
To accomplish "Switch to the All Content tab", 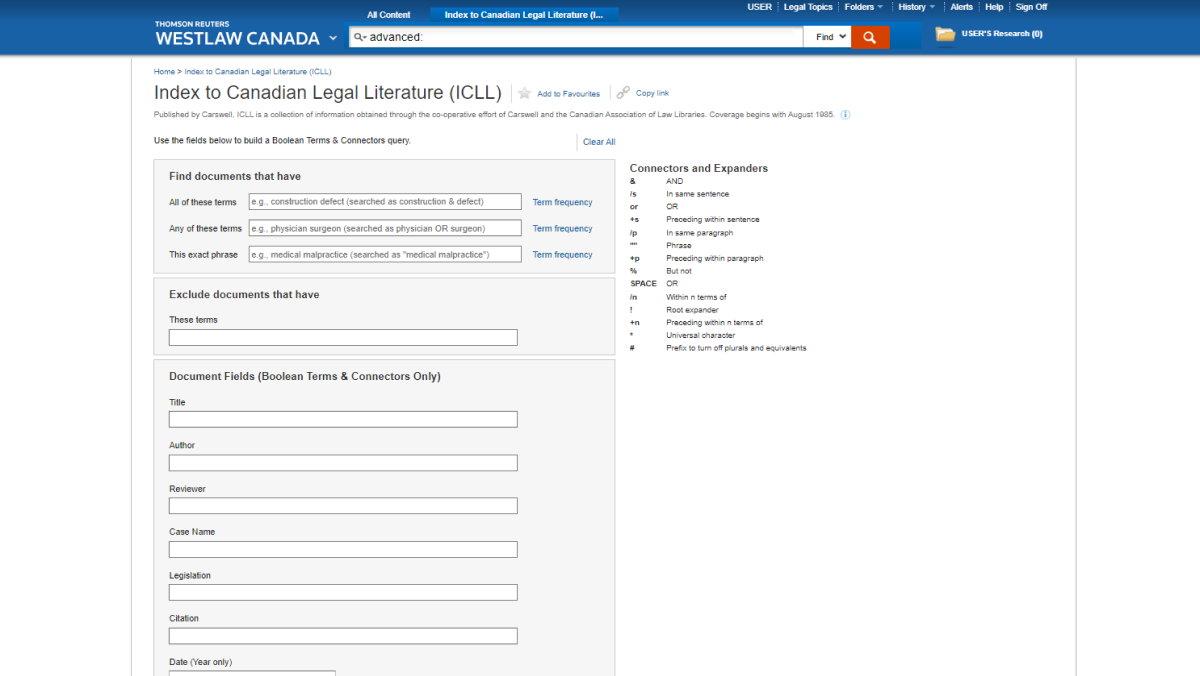I will pos(389,14).
